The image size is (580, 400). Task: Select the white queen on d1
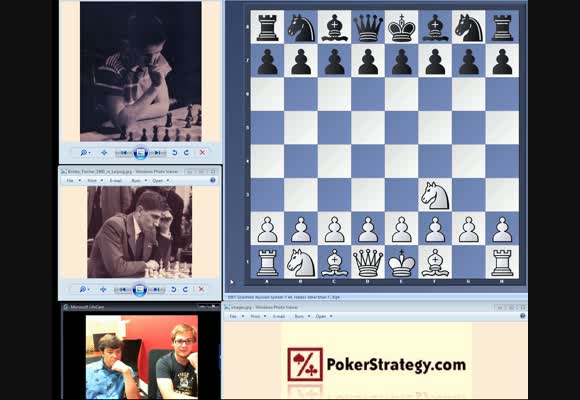point(368,262)
